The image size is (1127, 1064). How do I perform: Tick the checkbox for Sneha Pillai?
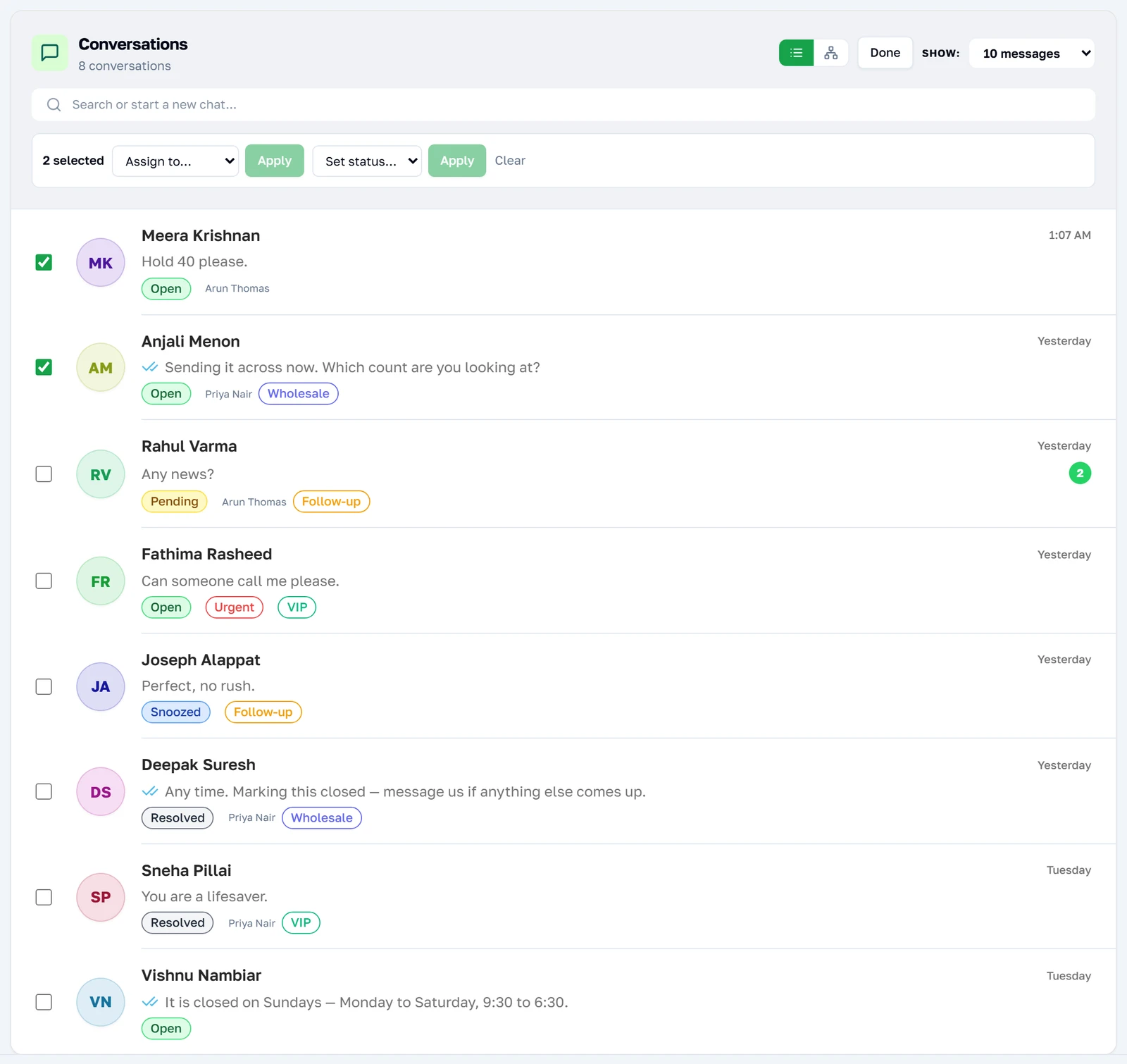[x=44, y=897]
